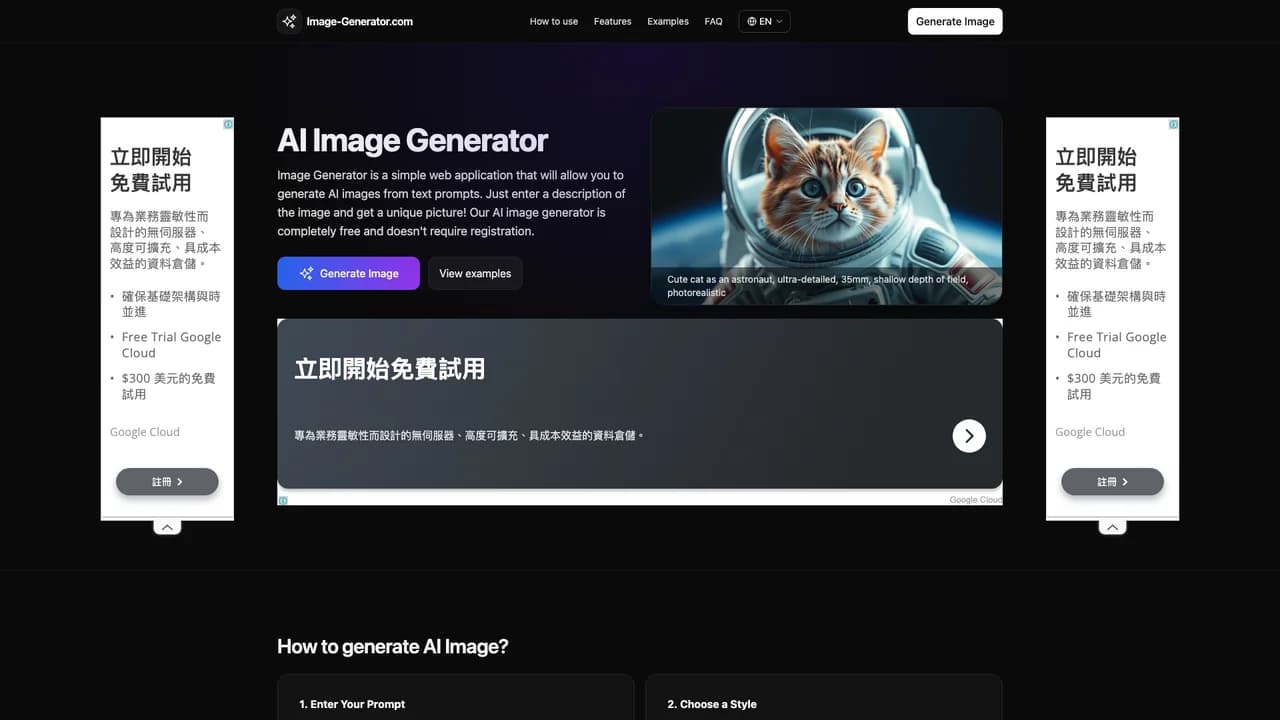Jump to the FAQ section link
The image size is (1280, 720).
(713, 21)
